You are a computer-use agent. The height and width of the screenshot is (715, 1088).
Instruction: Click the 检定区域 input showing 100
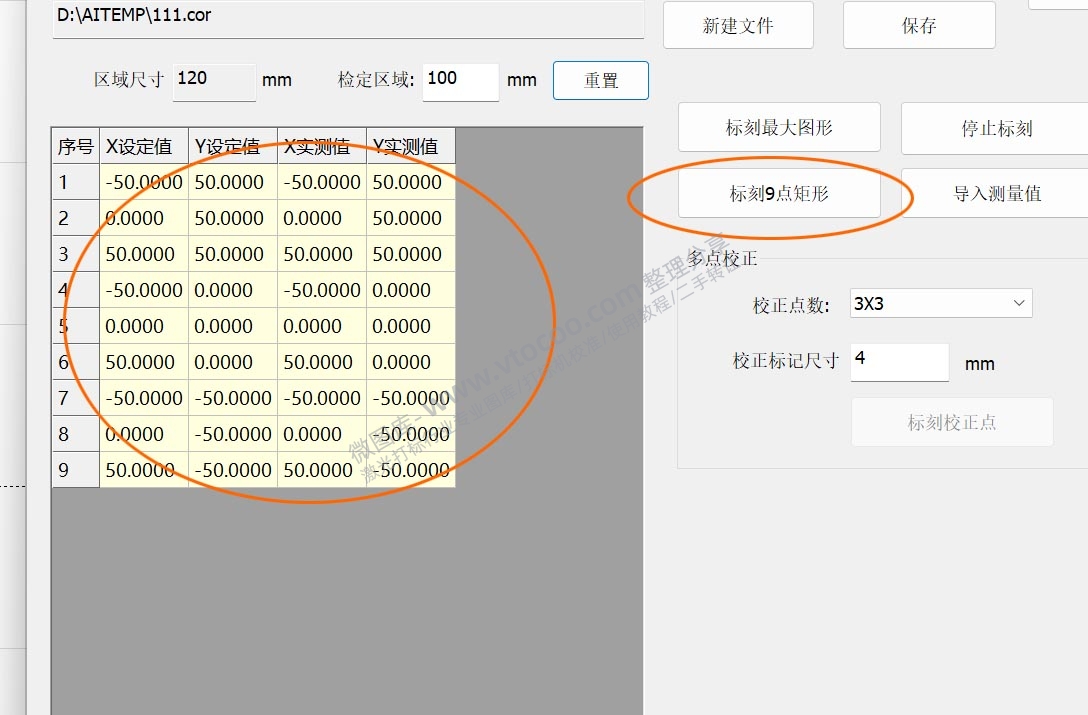point(460,82)
